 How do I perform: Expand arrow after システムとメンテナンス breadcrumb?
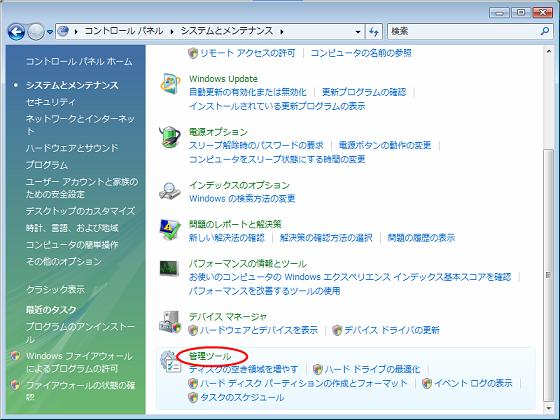point(282,32)
